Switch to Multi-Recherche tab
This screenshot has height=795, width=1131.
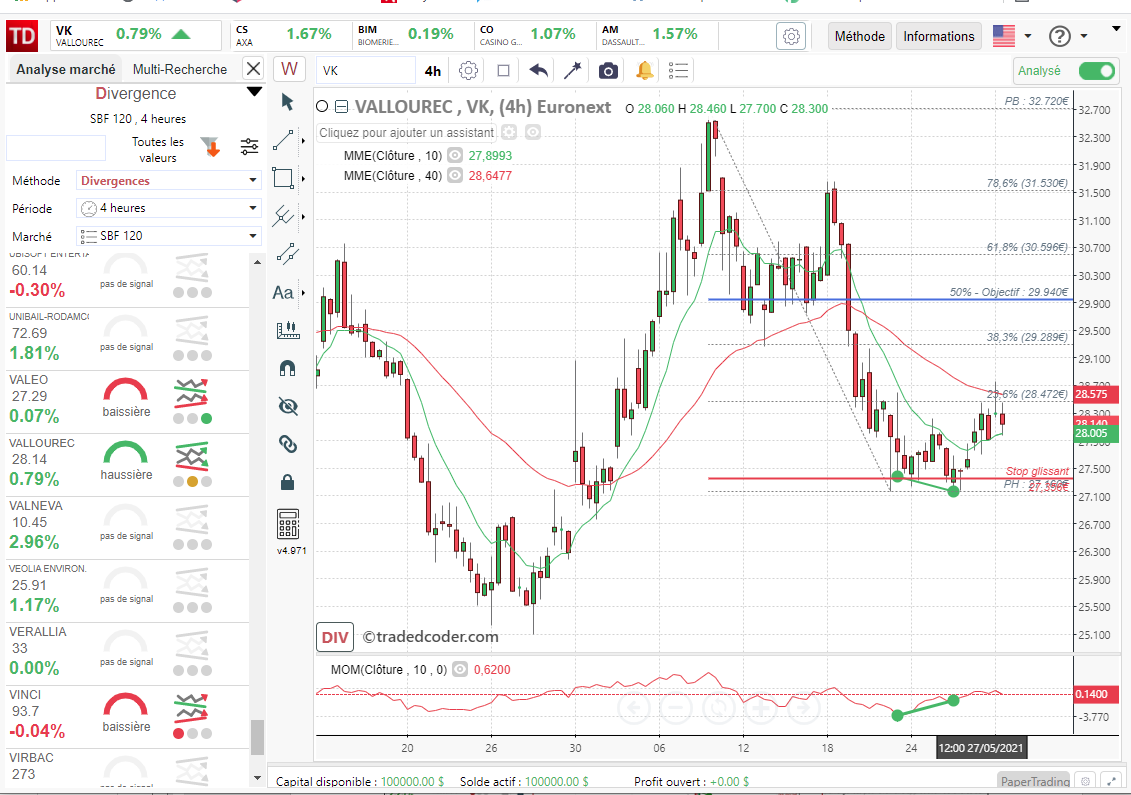point(180,69)
